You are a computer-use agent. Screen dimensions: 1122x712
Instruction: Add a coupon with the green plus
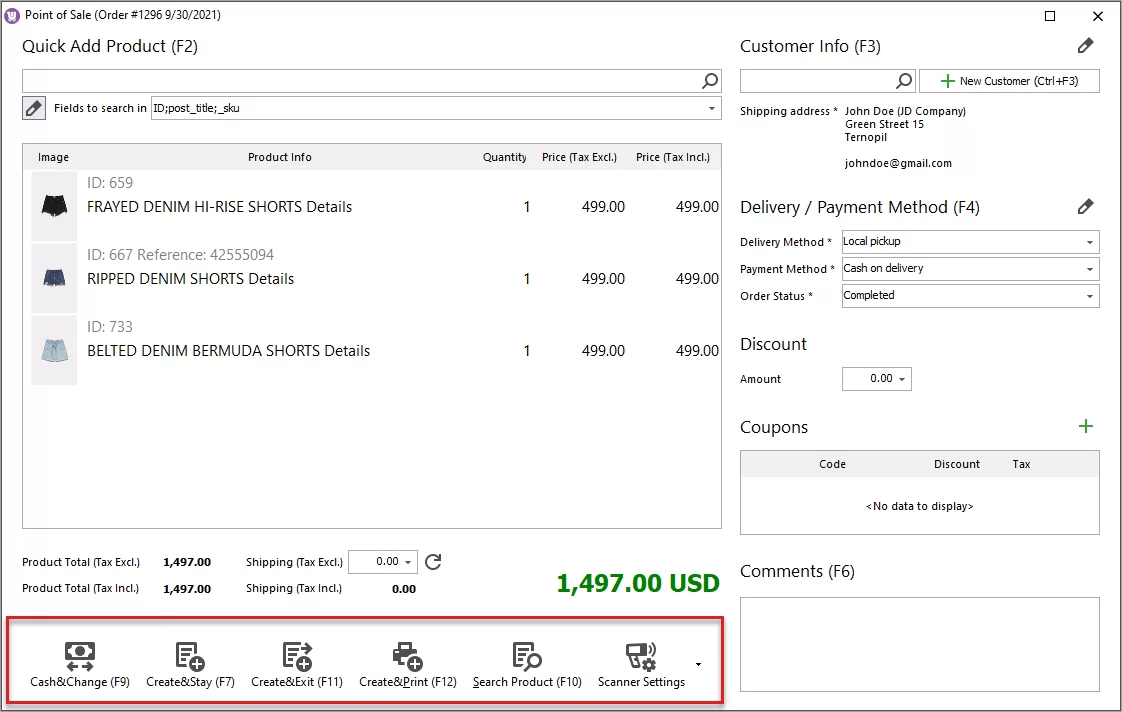(x=1086, y=426)
